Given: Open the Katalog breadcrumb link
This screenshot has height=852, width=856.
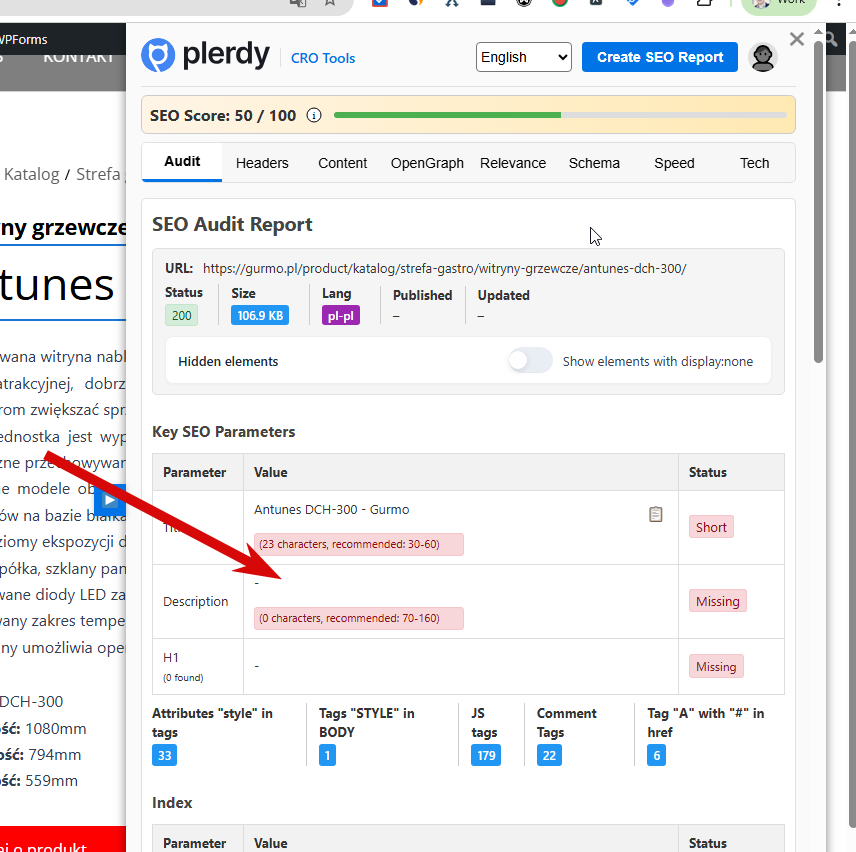Looking at the screenshot, I should pyautogui.click(x=32, y=174).
